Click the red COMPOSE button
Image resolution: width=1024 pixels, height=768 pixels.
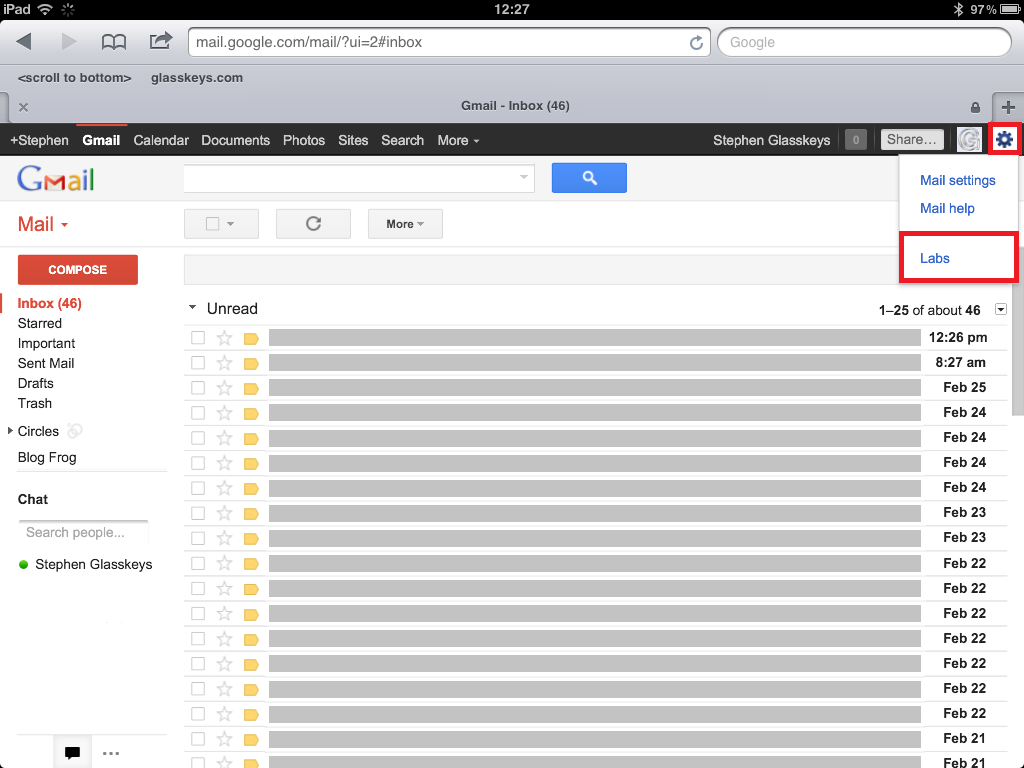78,270
